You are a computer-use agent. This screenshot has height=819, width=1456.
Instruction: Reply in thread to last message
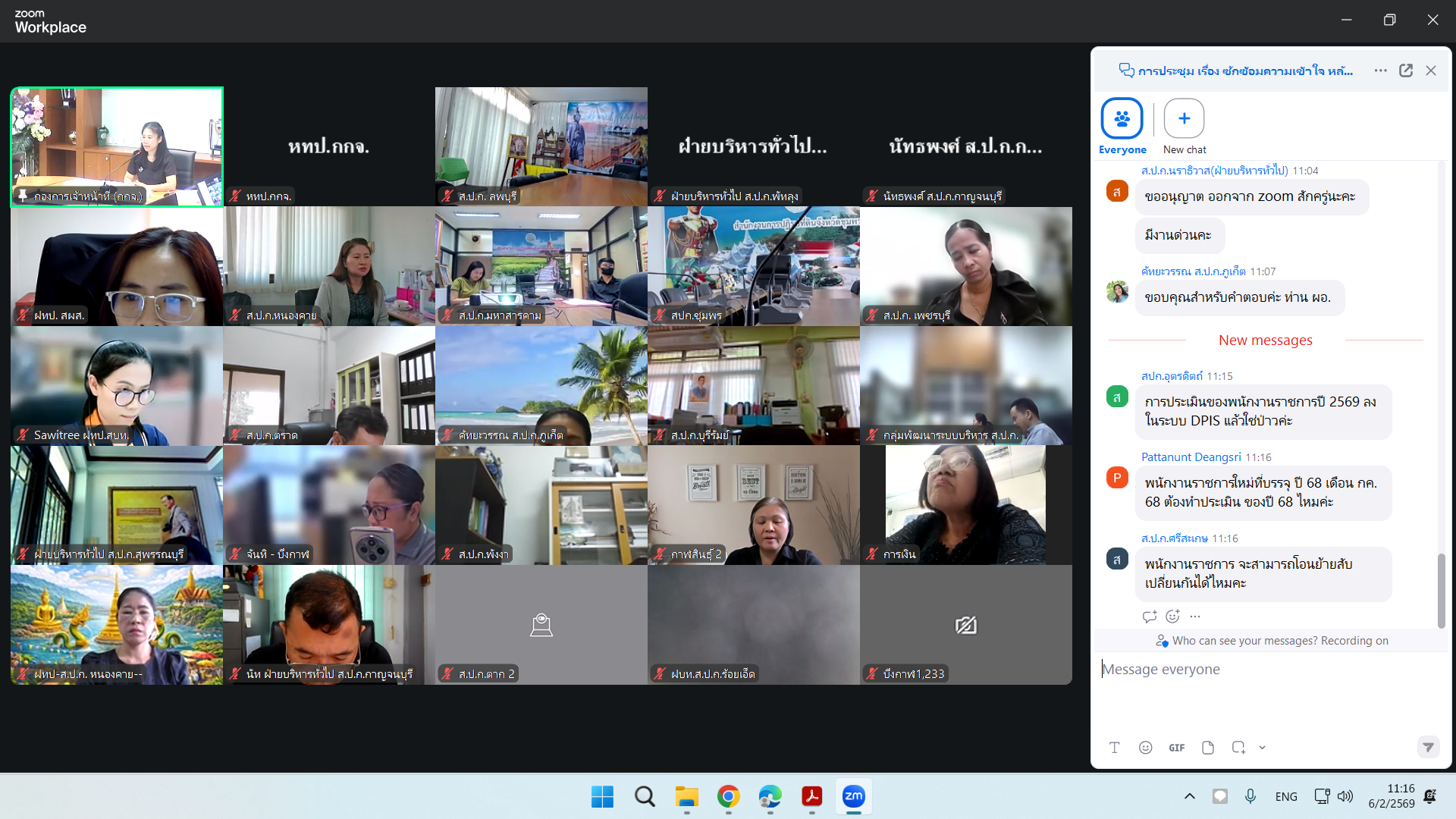tap(1149, 617)
